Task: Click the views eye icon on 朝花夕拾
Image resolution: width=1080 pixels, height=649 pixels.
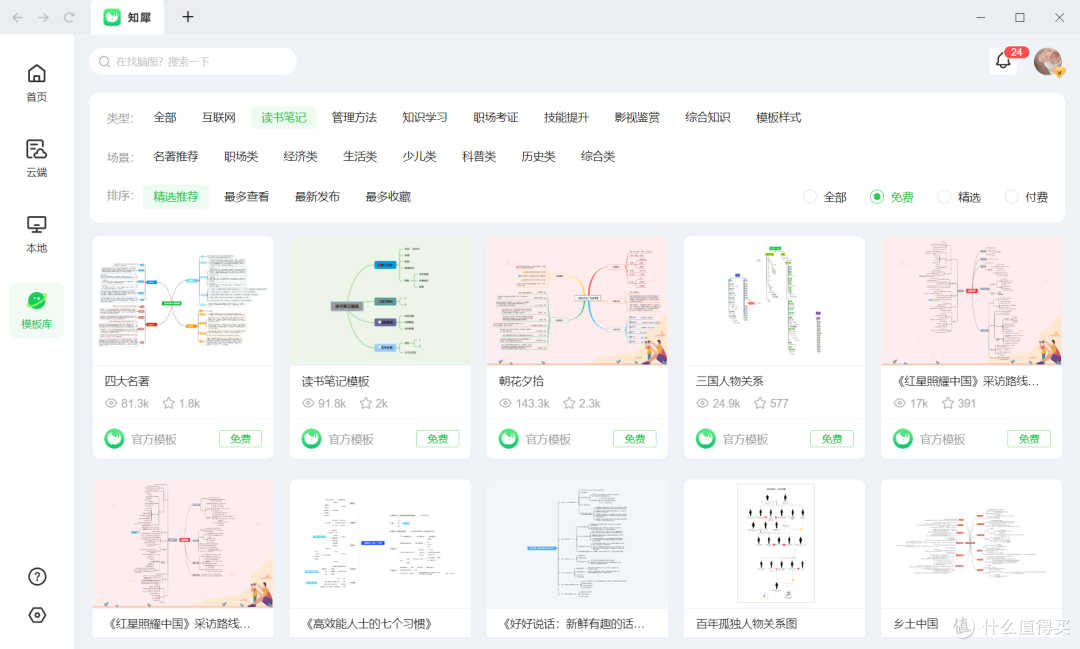Action: coord(505,403)
